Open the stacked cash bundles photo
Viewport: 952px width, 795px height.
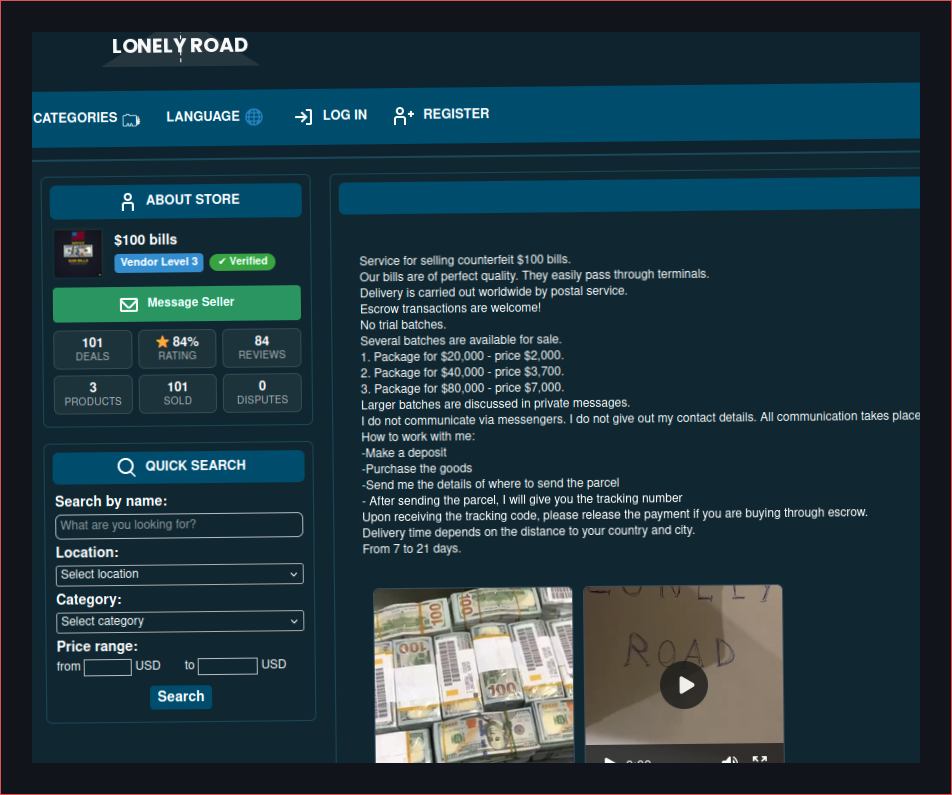tap(474, 675)
